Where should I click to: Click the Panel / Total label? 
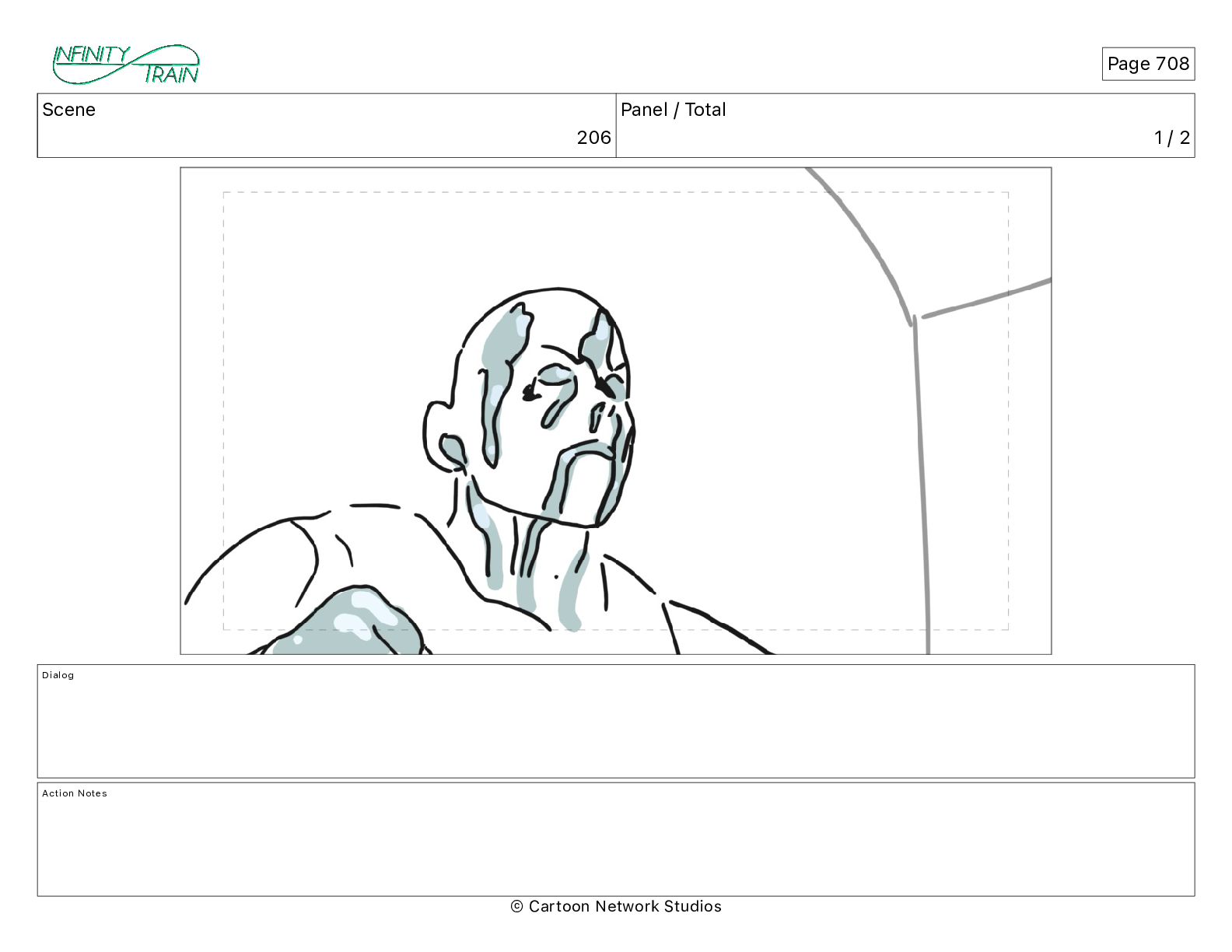[x=674, y=110]
